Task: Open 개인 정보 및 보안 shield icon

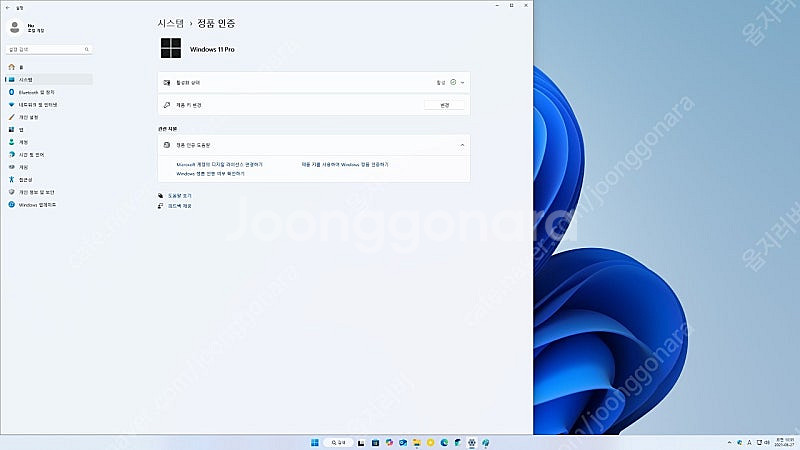Action: [x=12, y=192]
